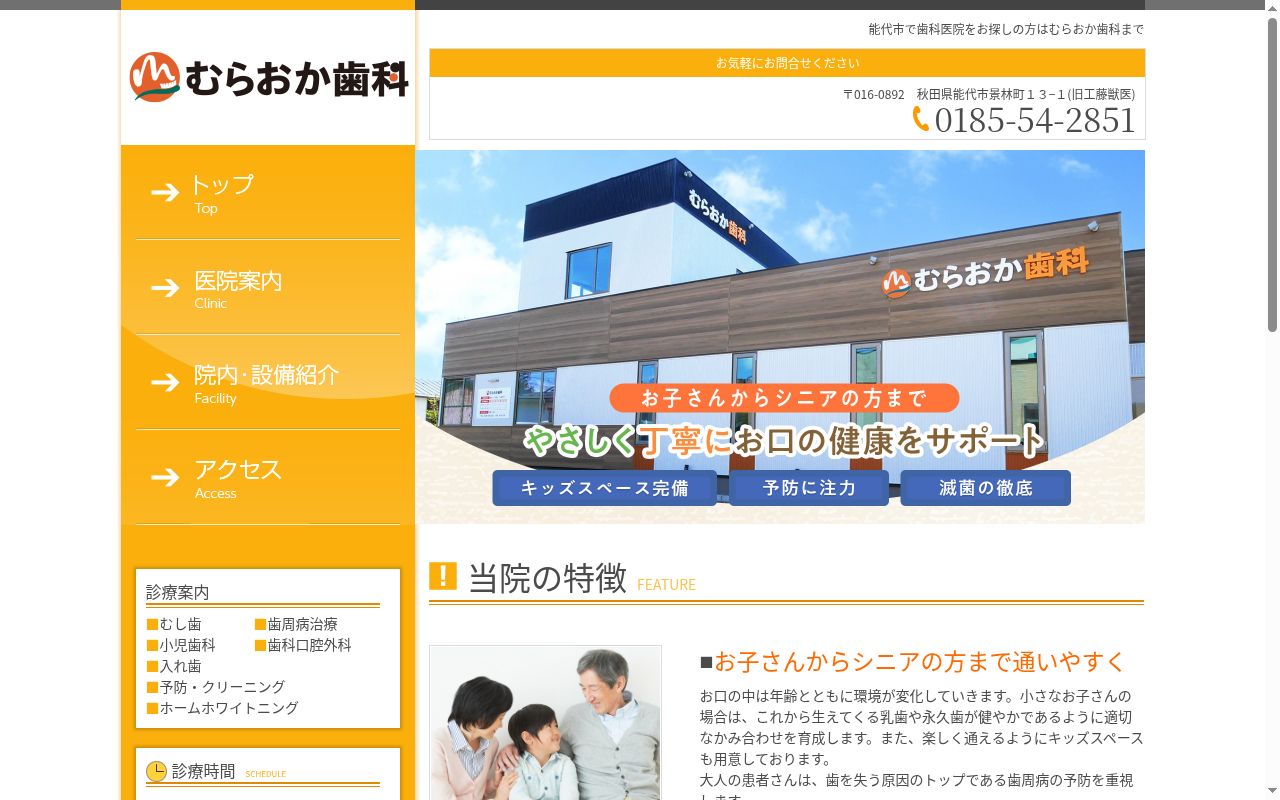Click the 滅菌の徹底 banner label
Image resolution: width=1280 pixels, height=800 pixels.
(x=985, y=488)
